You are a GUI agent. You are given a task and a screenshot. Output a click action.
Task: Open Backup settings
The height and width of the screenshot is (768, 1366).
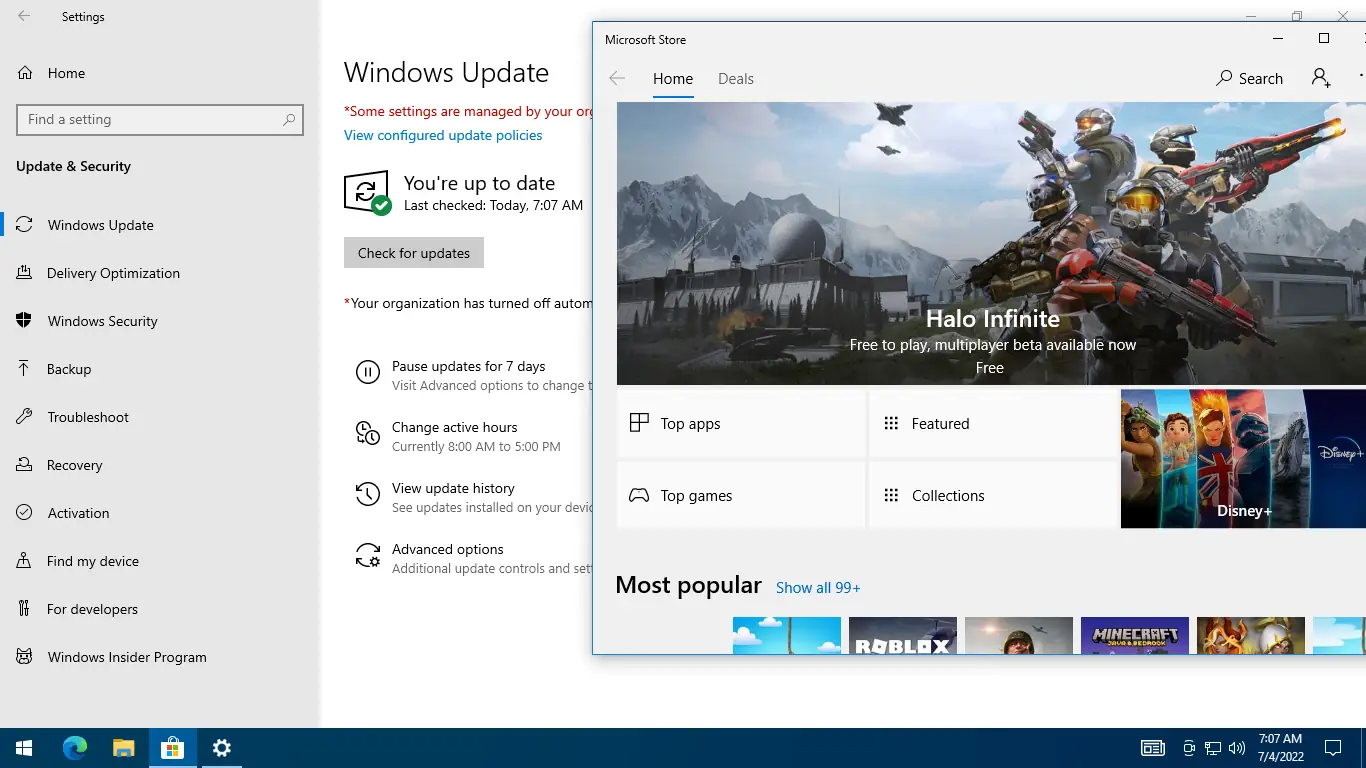click(160, 369)
